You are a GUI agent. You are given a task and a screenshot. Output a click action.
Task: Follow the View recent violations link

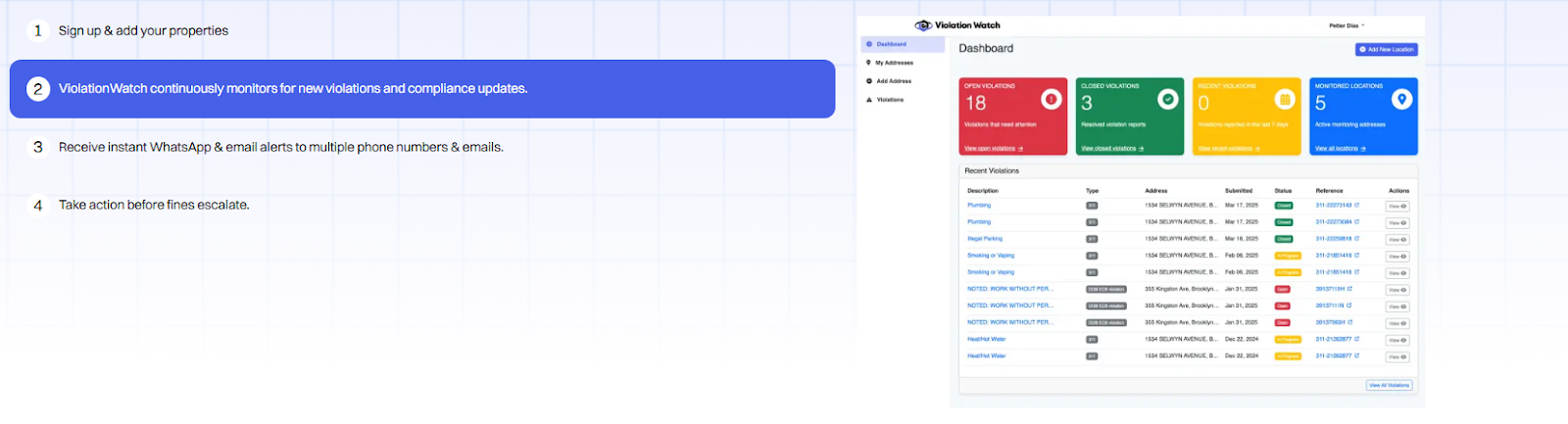[x=1229, y=149]
